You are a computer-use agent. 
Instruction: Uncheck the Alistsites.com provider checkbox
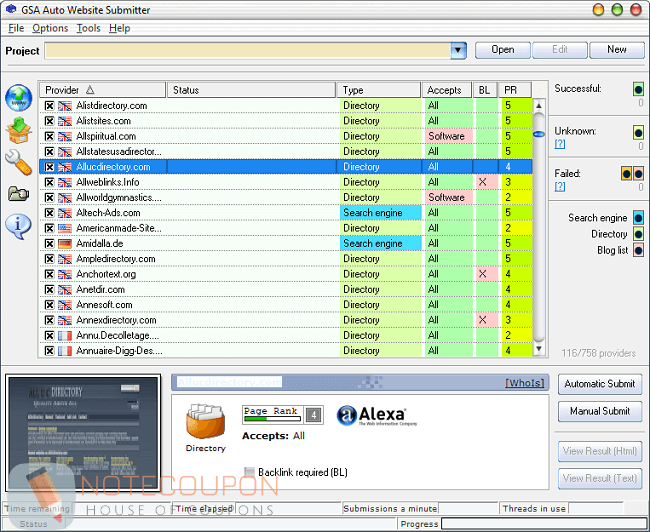(x=49, y=121)
